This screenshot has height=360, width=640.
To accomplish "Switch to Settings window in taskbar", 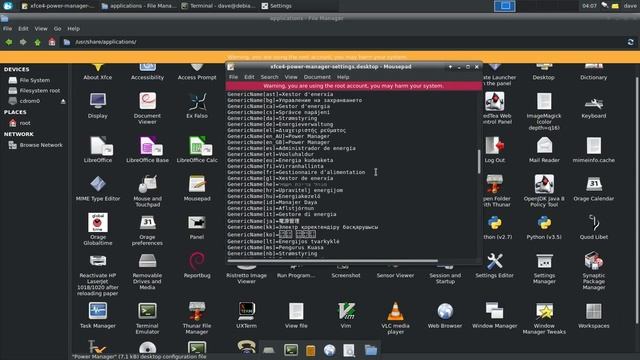I will click(x=277, y=6).
